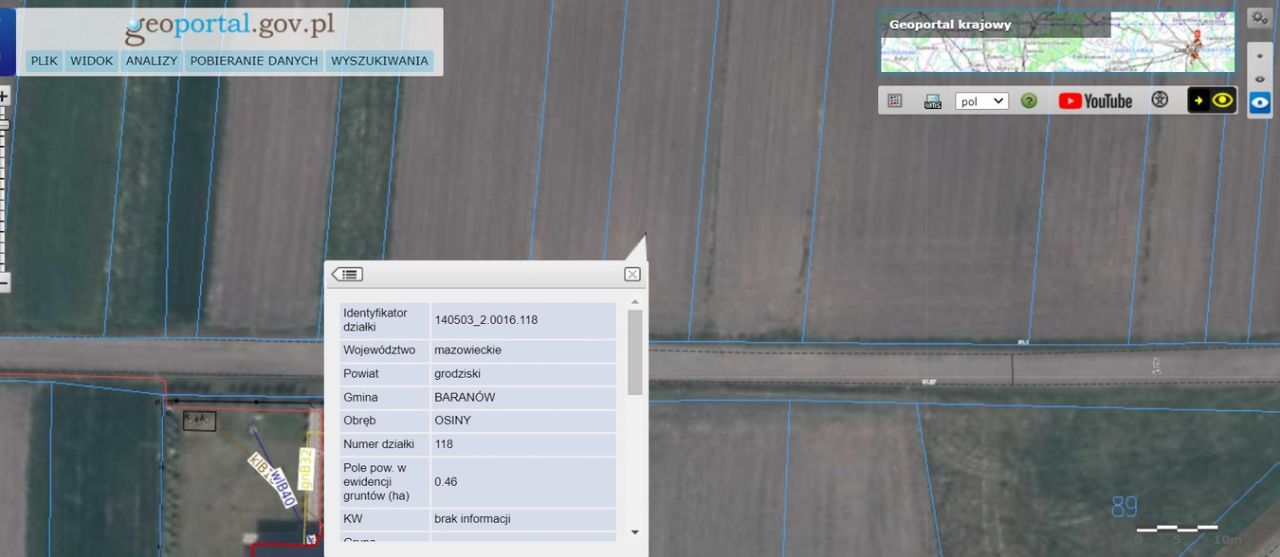Adjust the map zoom level slider
The height and width of the screenshot is (557, 1280).
tap(3, 125)
